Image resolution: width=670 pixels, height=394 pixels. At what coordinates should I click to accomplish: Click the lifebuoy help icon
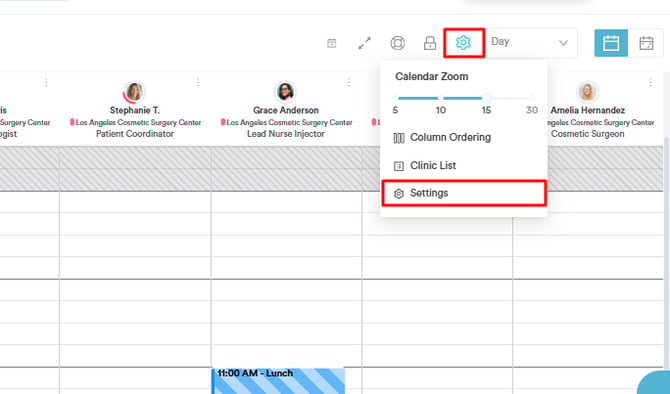tap(397, 43)
